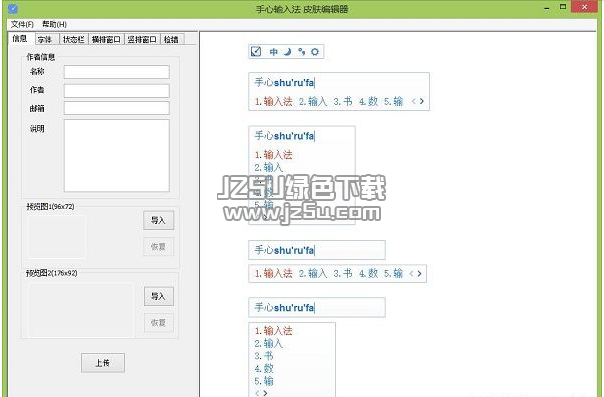Image resolution: width=604 pixels, height=397 pixels.
Task: Click inside the 说明 text area
Action: pyautogui.click(x=117, y=156)
